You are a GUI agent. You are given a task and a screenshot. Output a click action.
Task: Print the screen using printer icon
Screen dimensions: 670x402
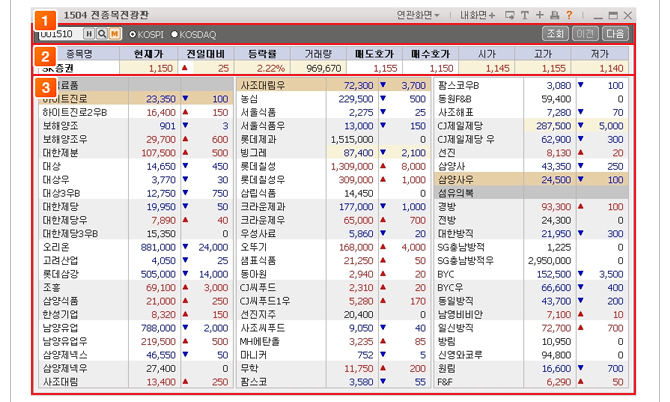coord(554,15)
